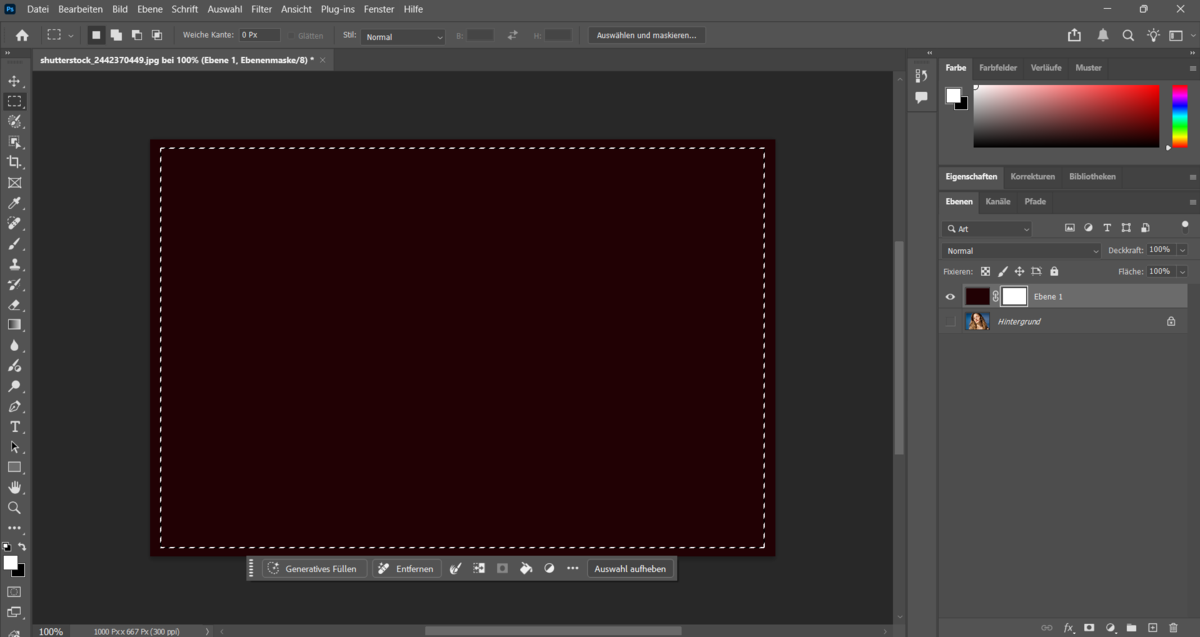
Task: Toggle visibility of Ebene 1
Action: 950,296
